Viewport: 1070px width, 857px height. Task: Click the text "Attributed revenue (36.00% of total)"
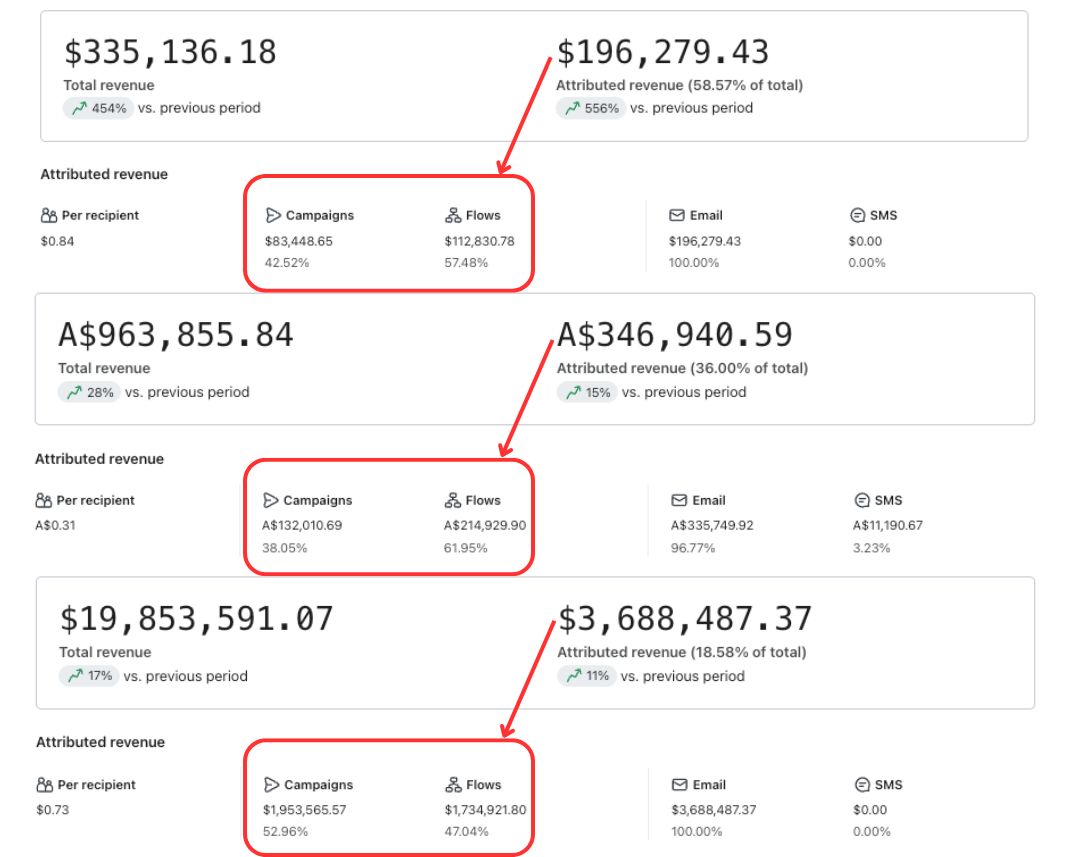click(x=682, y=368)
